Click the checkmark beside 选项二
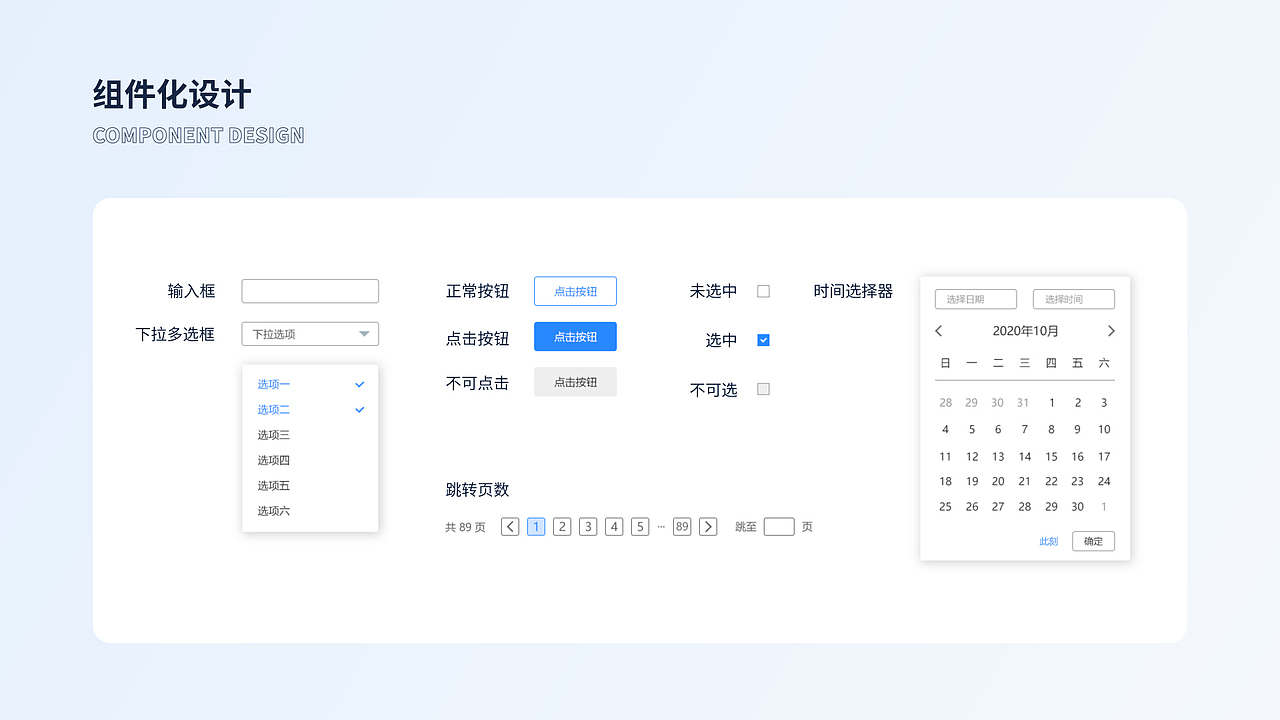This screenshot has height=720, width=1280. pyautogui.click(x=359, y=409)
